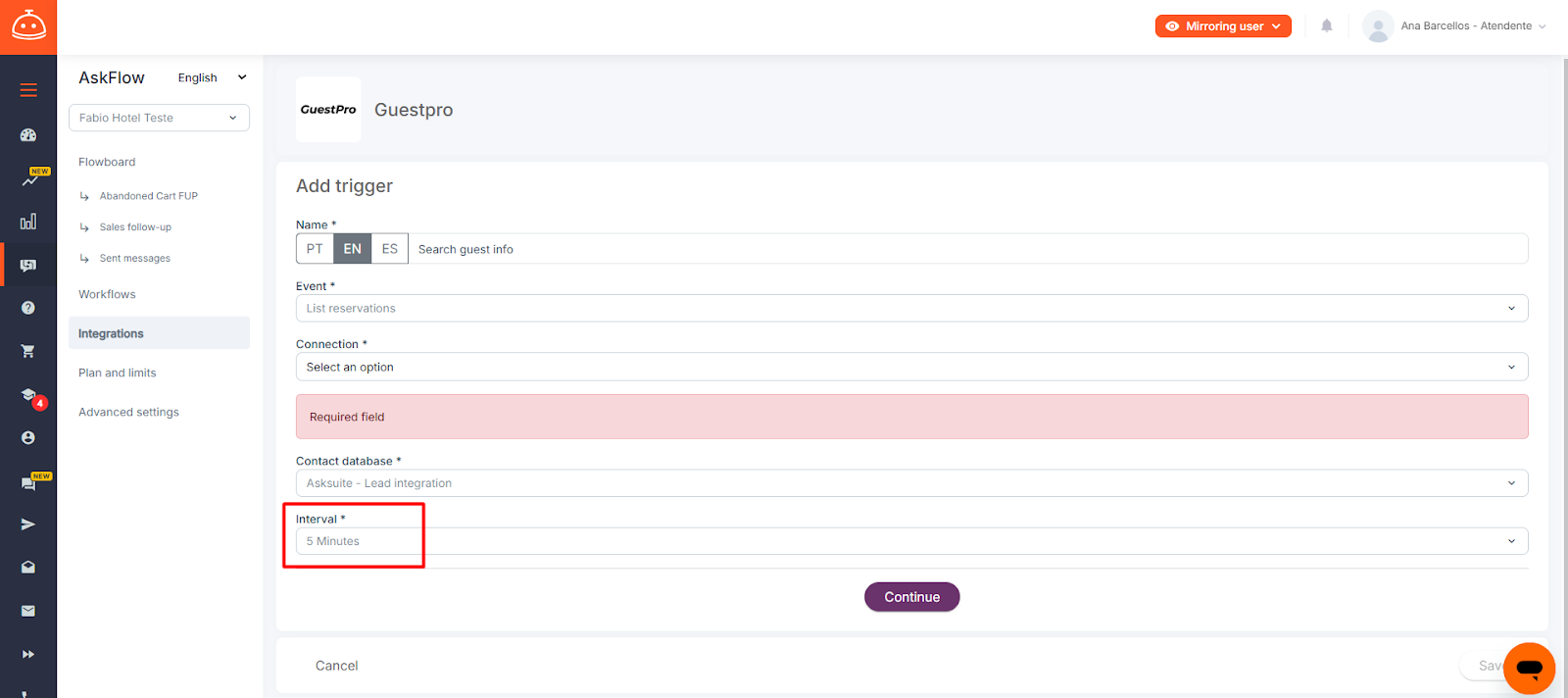
Task: Click the Add trigger heading
Action: [x=344, y=186]
